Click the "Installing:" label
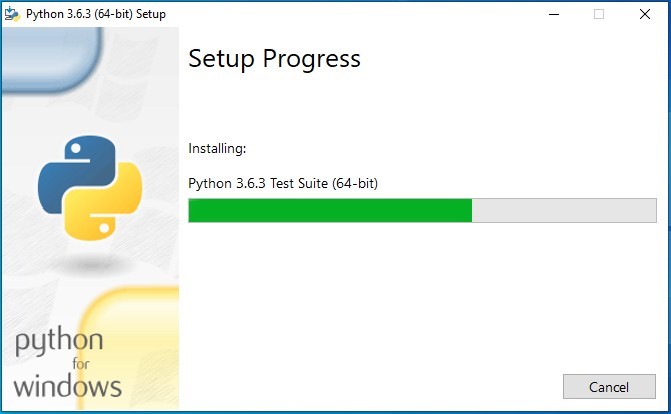 tap(217, 149)
